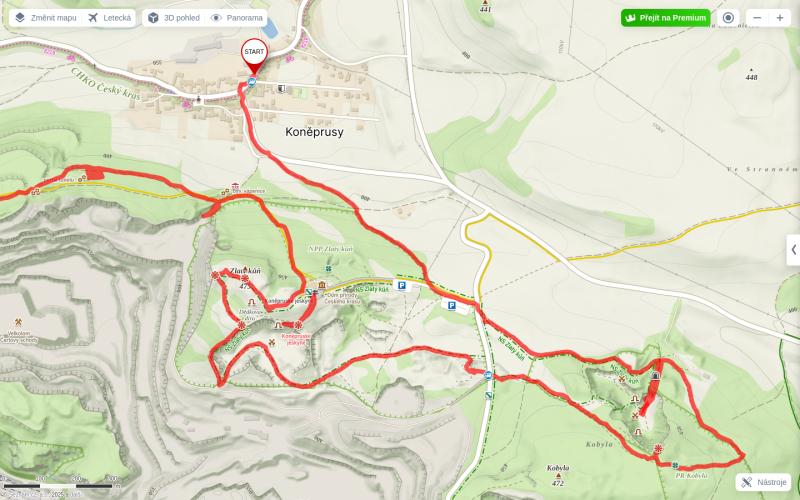Open the Změnit mapu layer switcher
The image size is (800, 500).
coord(45,18)
